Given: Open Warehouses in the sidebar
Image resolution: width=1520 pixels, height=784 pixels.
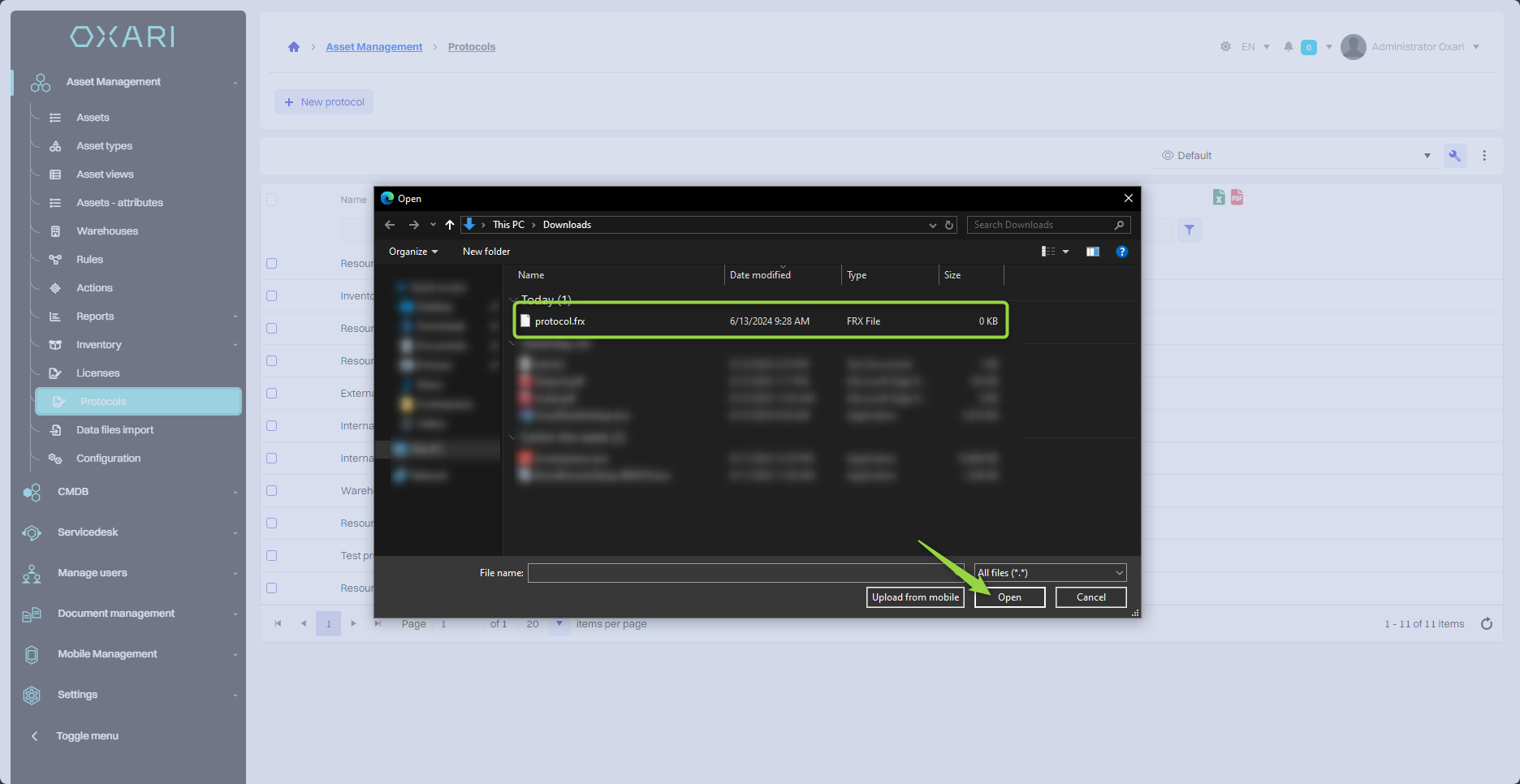Looking at the screenshot, I should [x=107, y=231].
